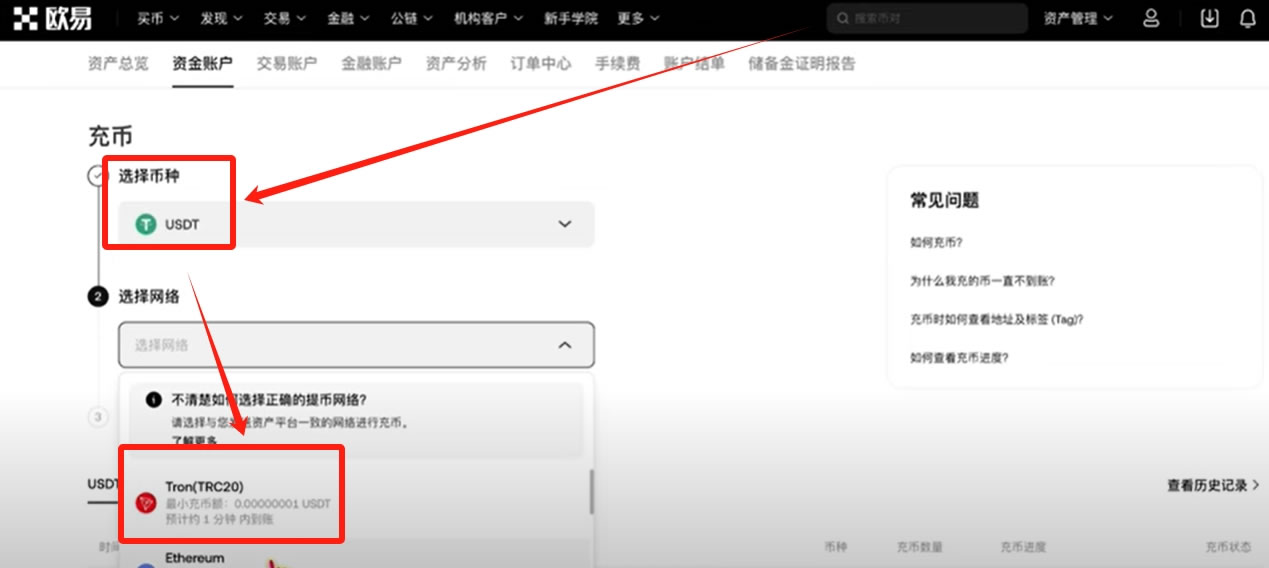Focus the market search field
The height and width of the screenshot is (568, 1269).
tap(927, 18)
